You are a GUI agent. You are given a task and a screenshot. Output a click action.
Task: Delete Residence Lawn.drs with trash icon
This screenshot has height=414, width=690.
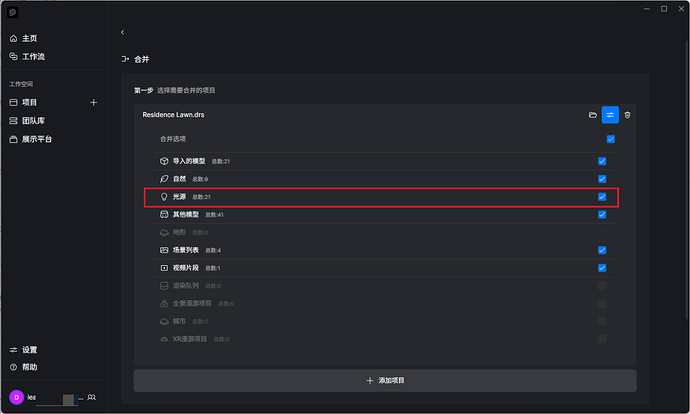(x=627, y=115)
